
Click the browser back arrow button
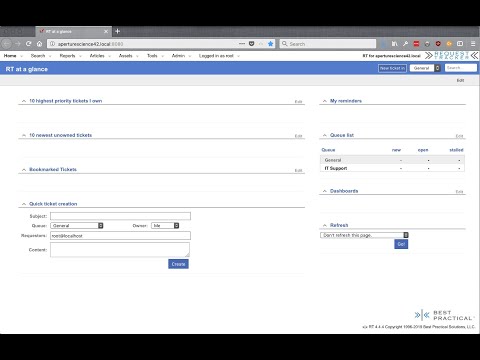click(6, 44)
